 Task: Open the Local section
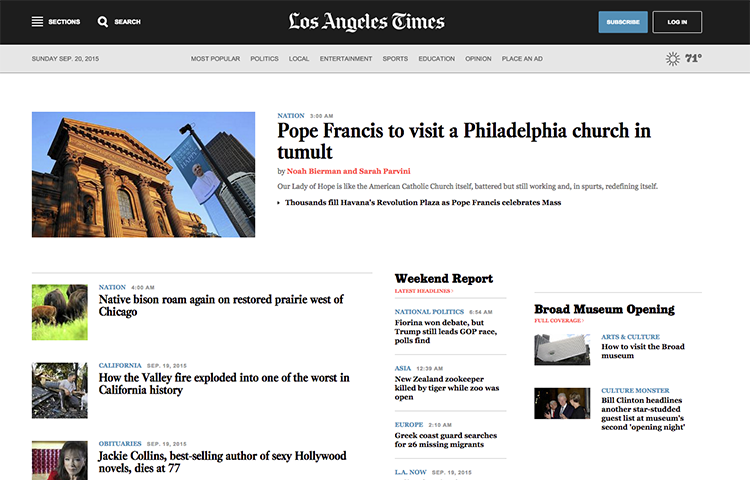(x=299, y=59)
